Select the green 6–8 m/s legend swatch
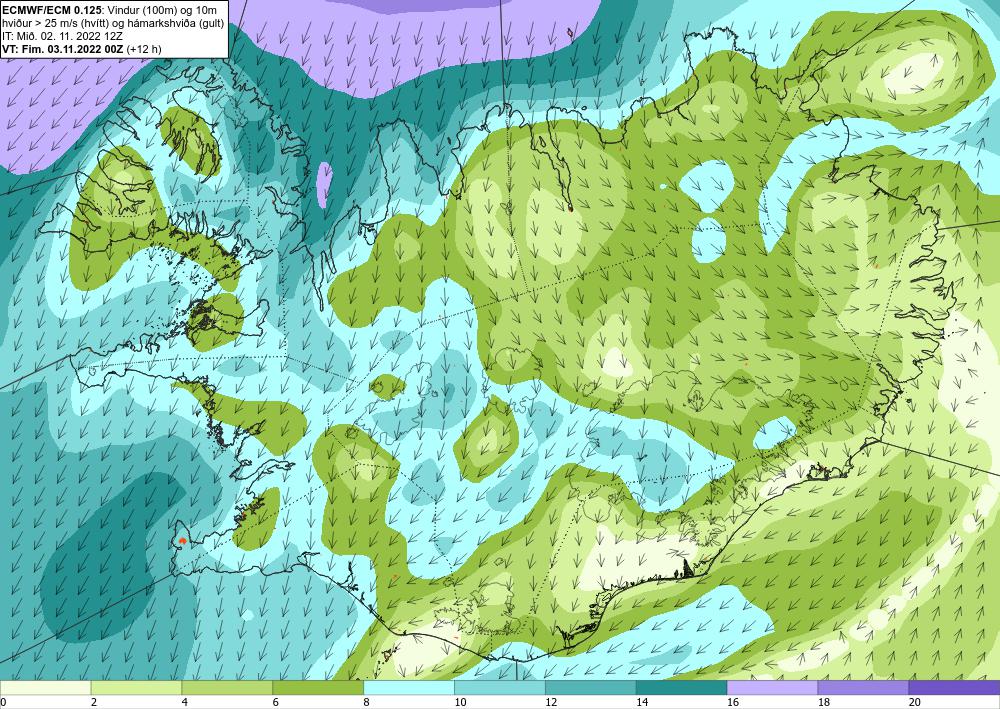This screenshot has width=1000, height=709. 318,688
